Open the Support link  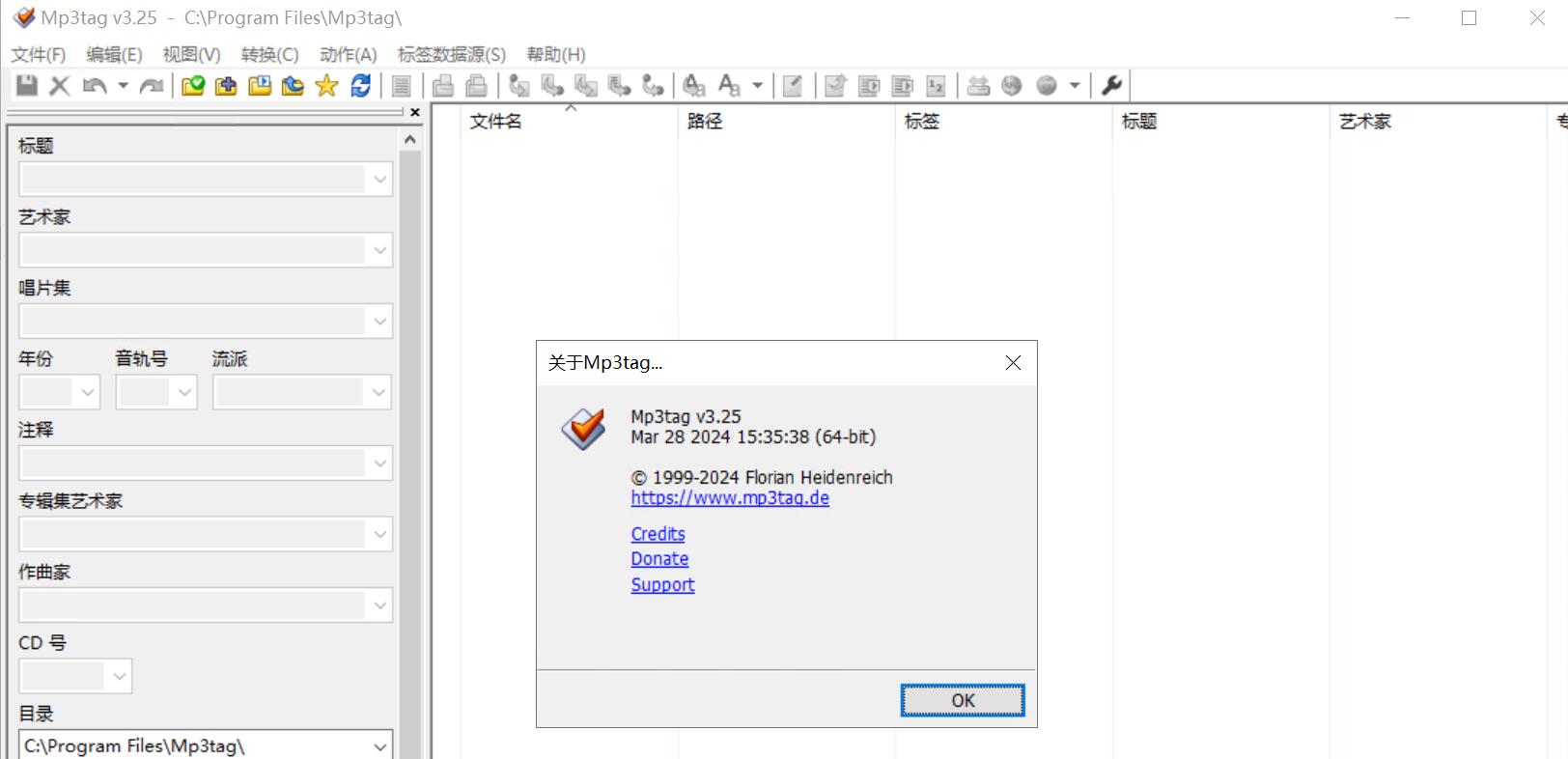(x=662, y=585)
